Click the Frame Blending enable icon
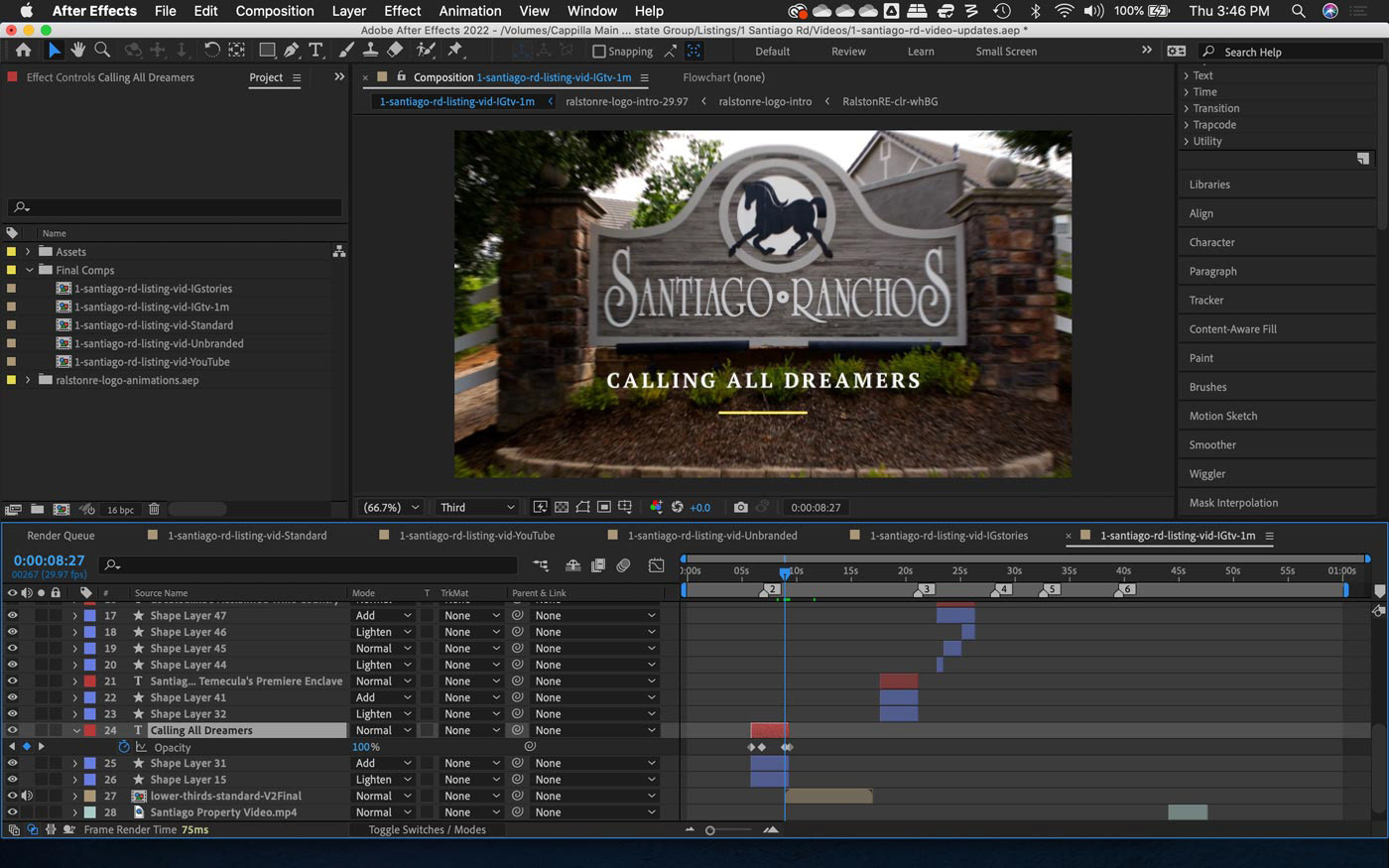The height and width of the screenshot is (868, 1389). click(x=598, y=565)
